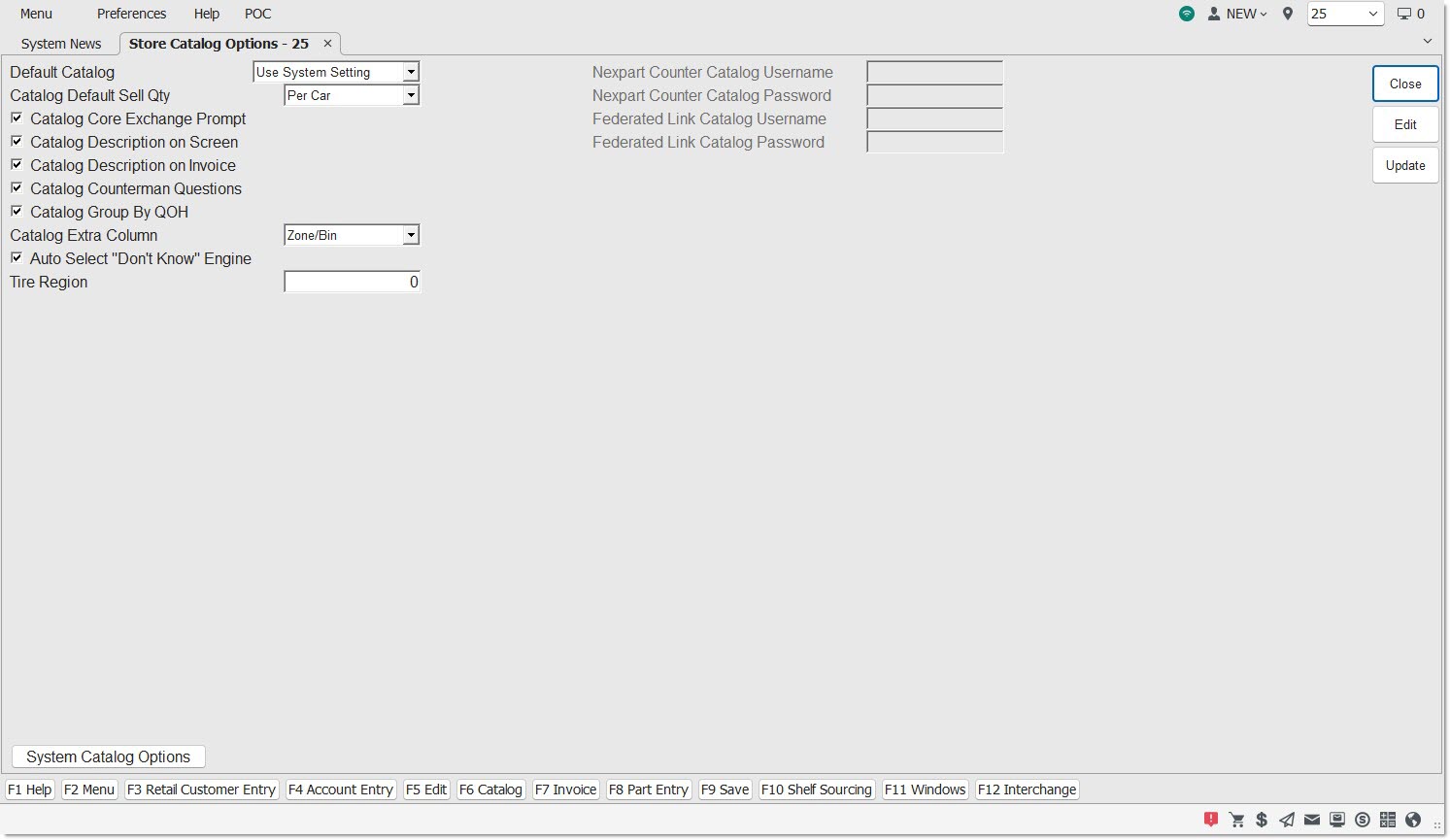Screen dimensions: 1450x840
Task: Open the Default Catalog dropdown
Action: [411, 72]
